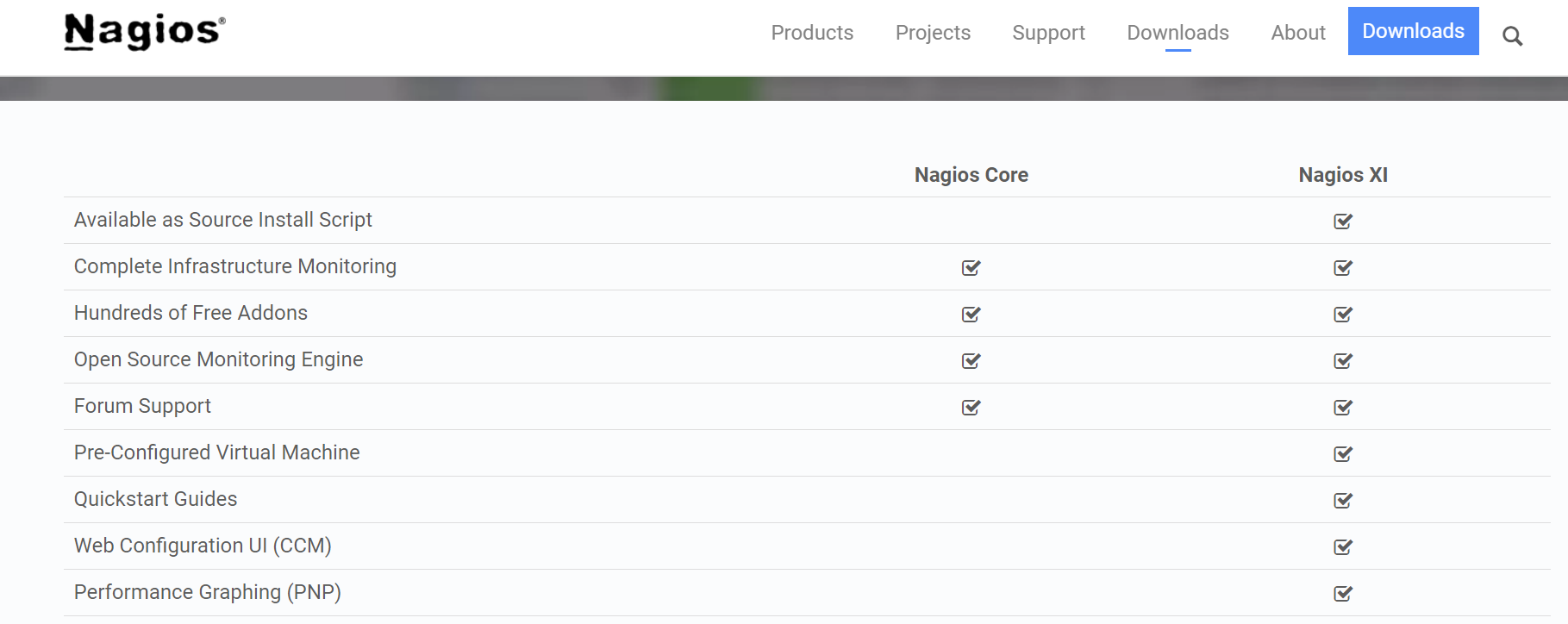This screenshot has width=1568, height=624.
Task: Click the blue Downloads button
Action: pyautogui.click(x=1413, y=31)
